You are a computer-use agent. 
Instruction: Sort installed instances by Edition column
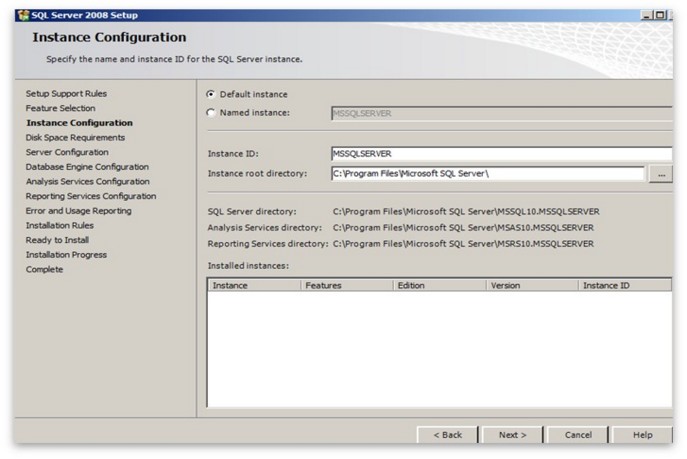click(439, 285)
